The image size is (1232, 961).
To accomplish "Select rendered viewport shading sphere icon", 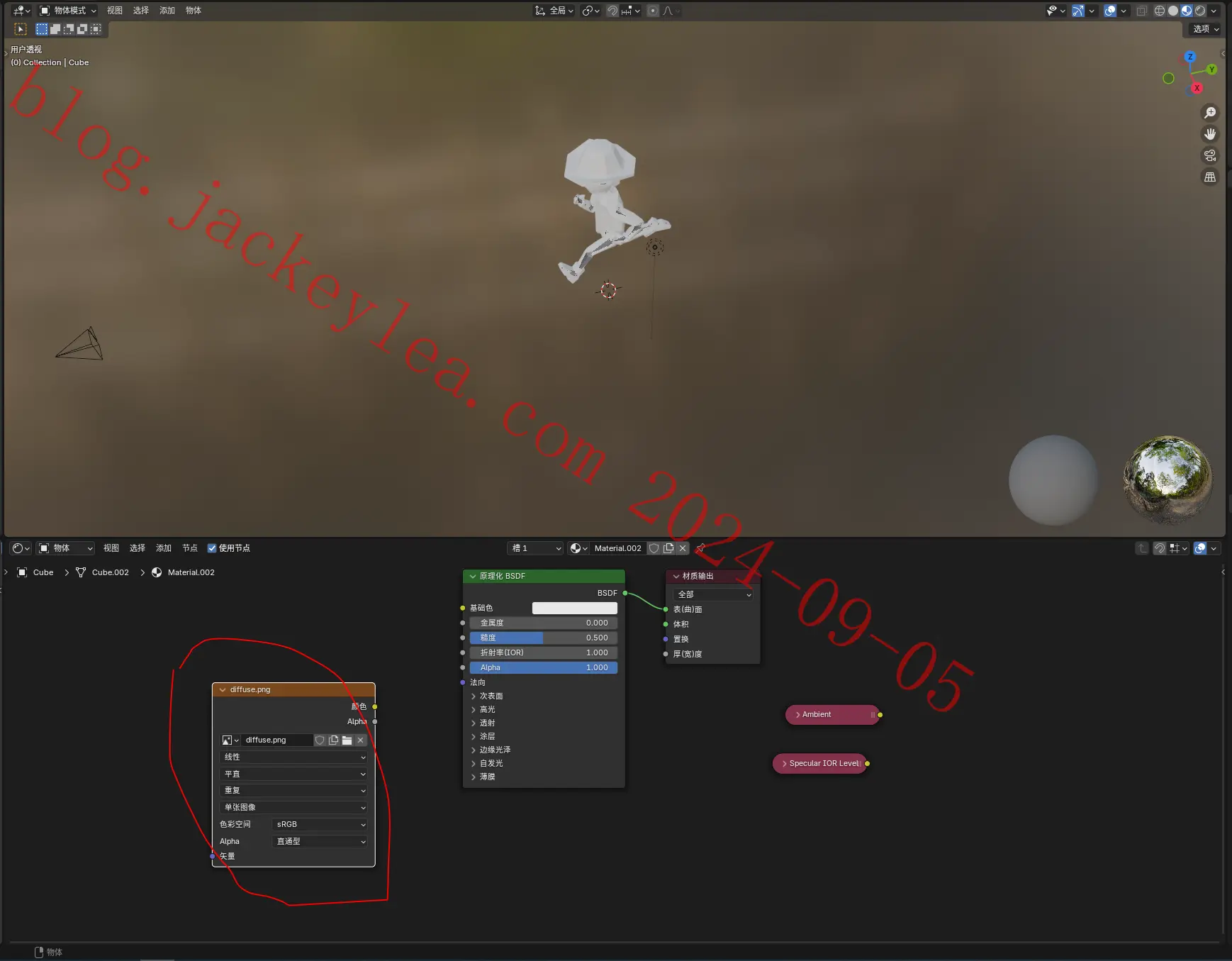I will (x=1200, y=11).
